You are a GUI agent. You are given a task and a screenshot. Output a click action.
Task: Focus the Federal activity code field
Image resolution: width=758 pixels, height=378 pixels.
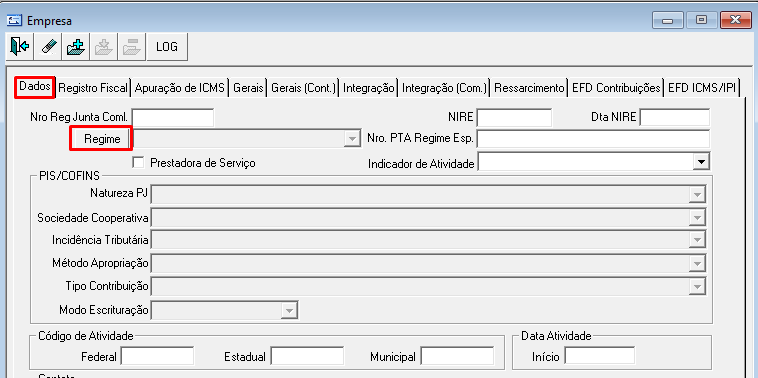coord(157,356)
